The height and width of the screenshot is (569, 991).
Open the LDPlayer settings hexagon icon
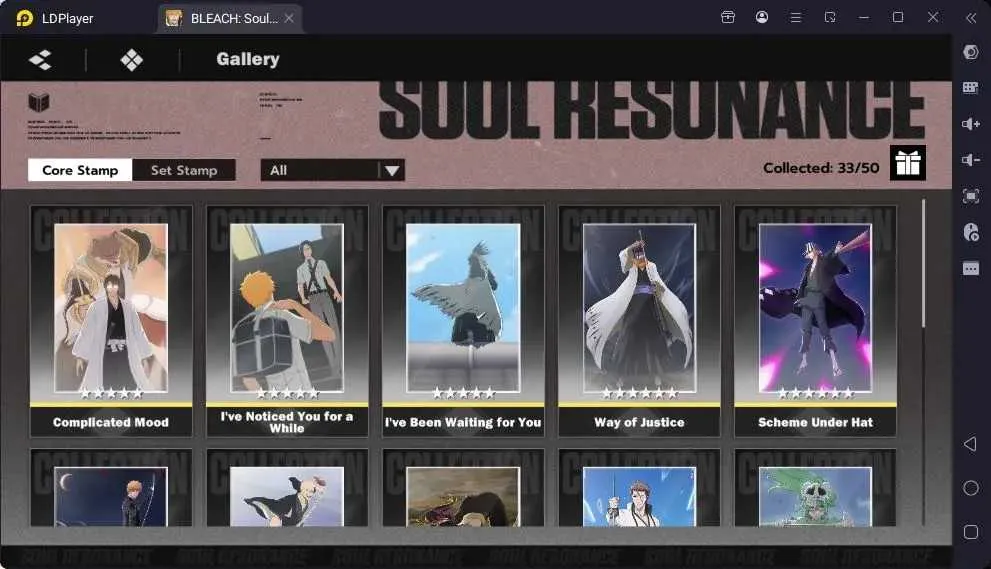971,52
